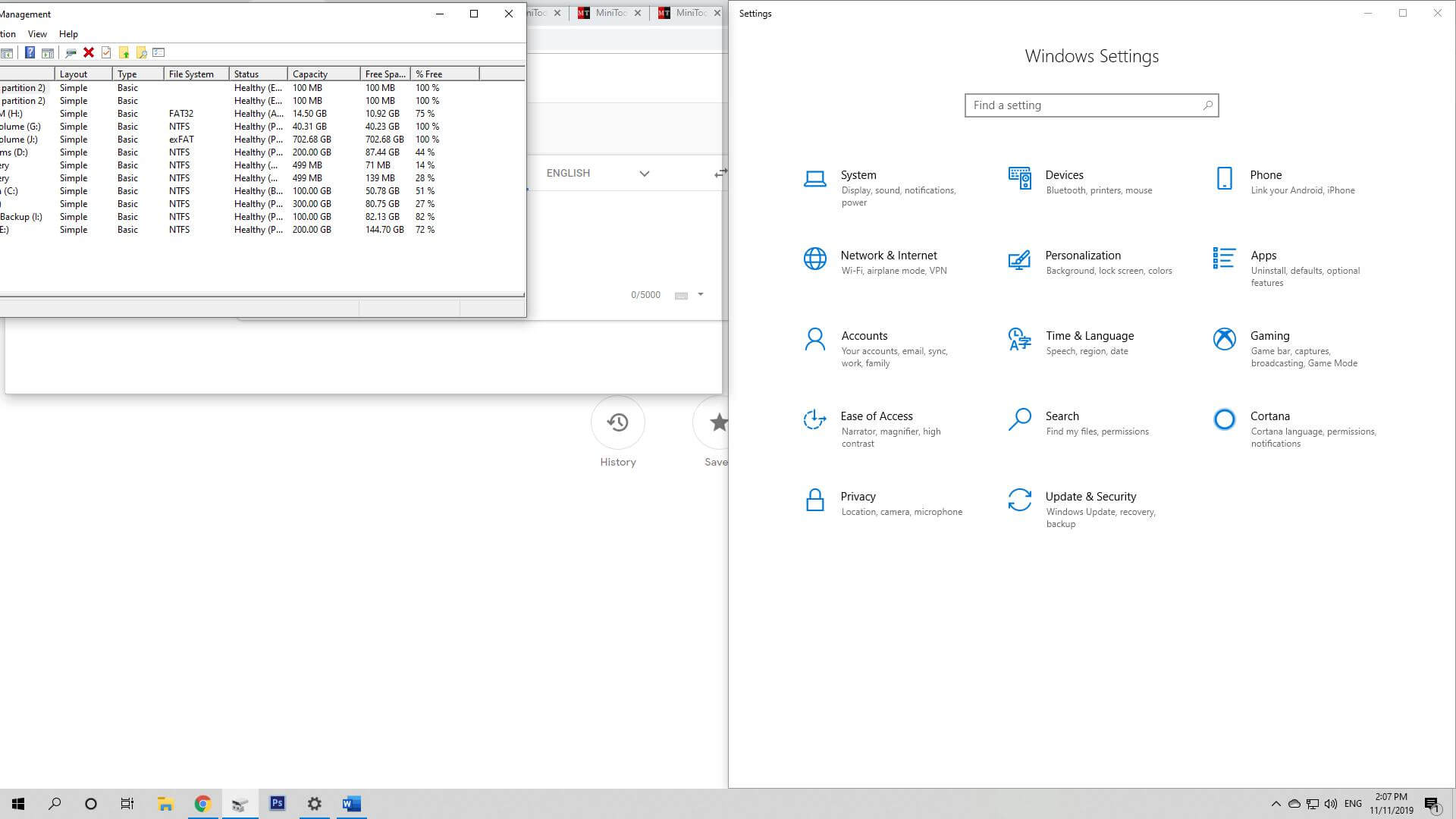The image size is (1456, 819).
Task: Select the 14.50 GB capacity cell
Action: [x=309, y=114]
